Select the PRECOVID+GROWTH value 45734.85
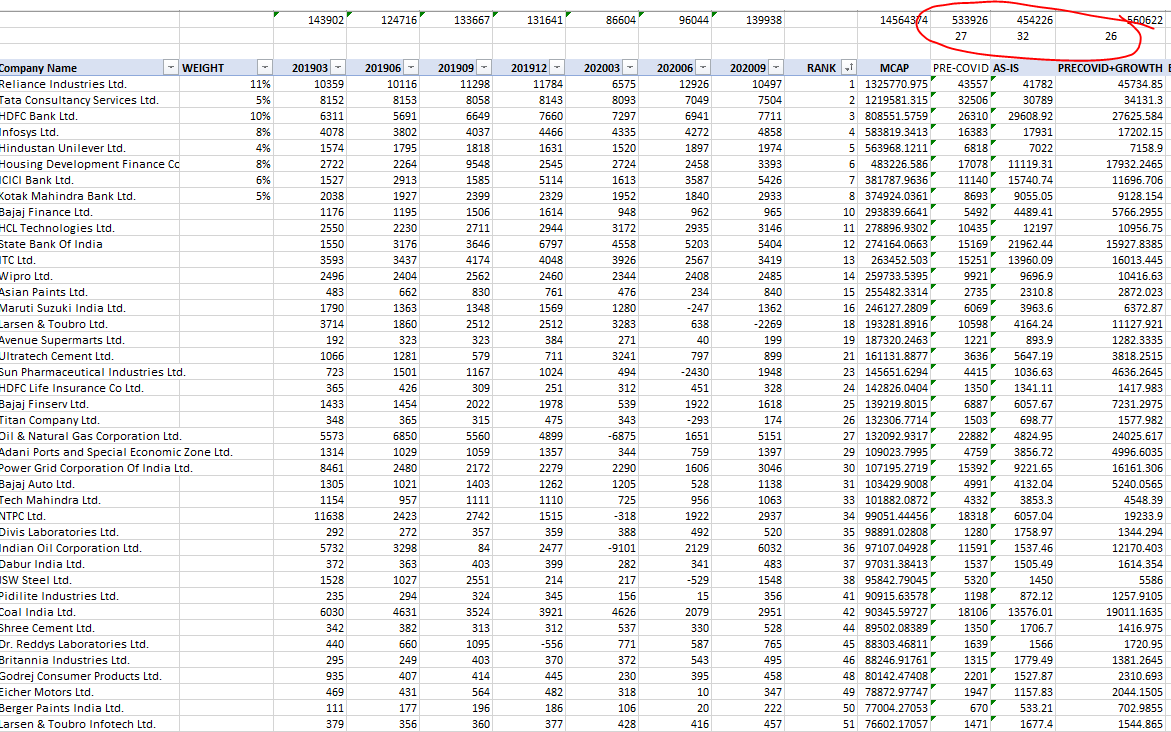 [x=1111, y=84]
